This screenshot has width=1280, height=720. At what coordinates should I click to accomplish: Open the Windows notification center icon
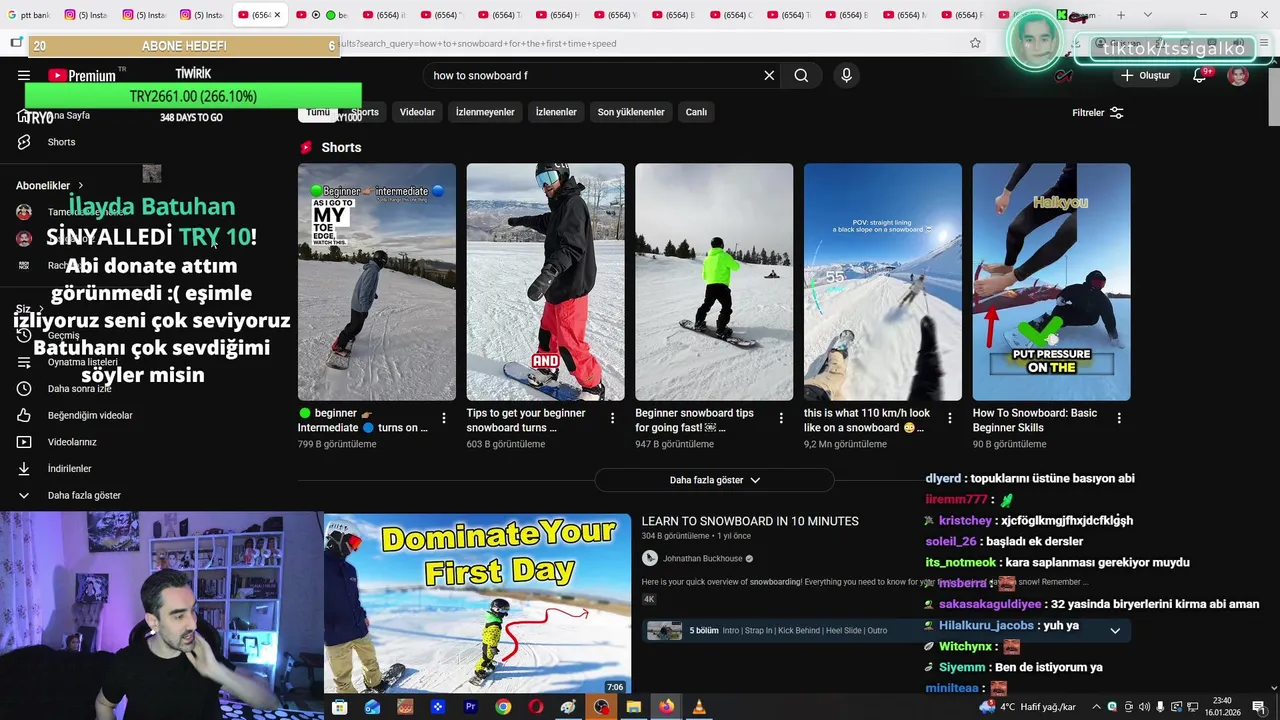(1262, 707)
